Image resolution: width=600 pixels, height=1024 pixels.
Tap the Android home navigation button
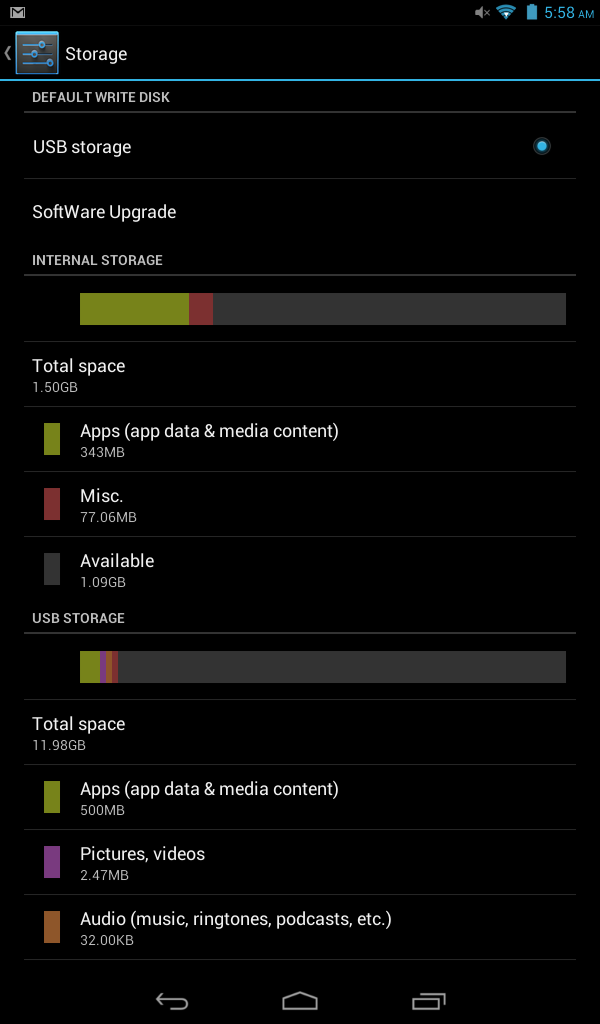pos(300,1001)
